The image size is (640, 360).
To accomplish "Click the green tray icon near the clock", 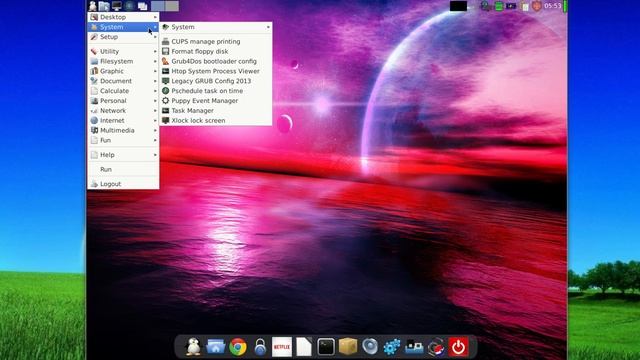I will (498, 6).
